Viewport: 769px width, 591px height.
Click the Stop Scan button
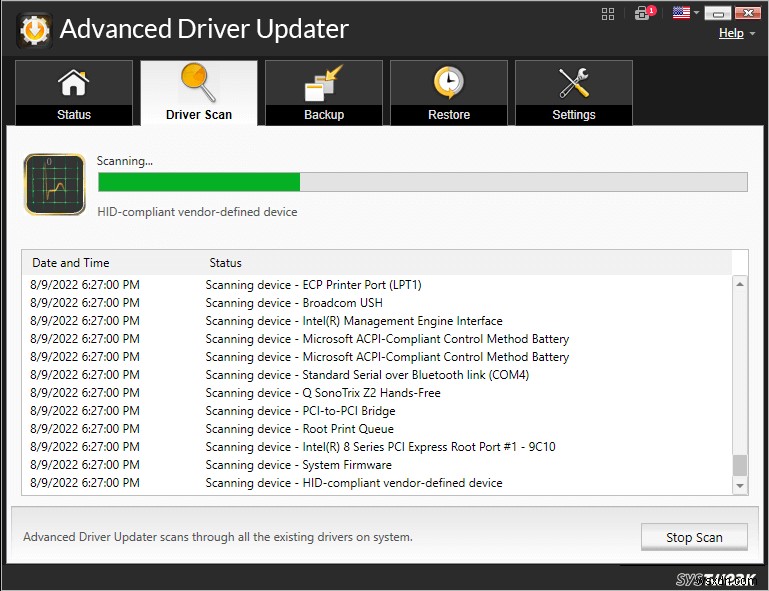tap(694, 537)
